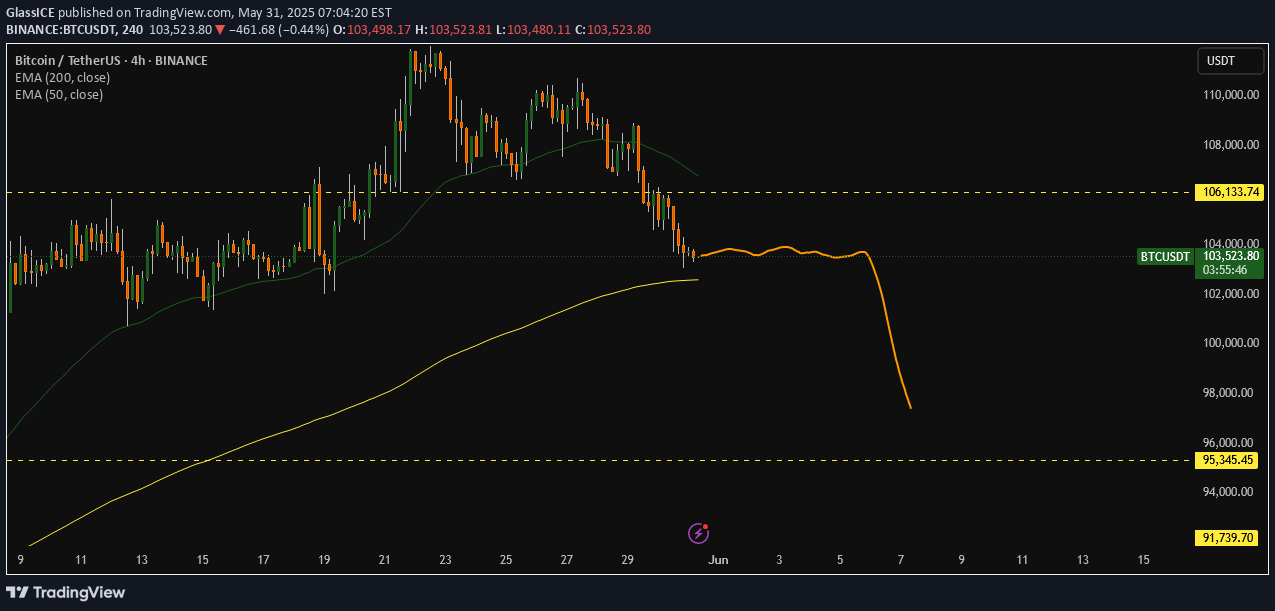The height and width of the screenshot is (611, 1275).
Task: Select the EMA (50, close) indicator legend
Action: tap(58, 94)
